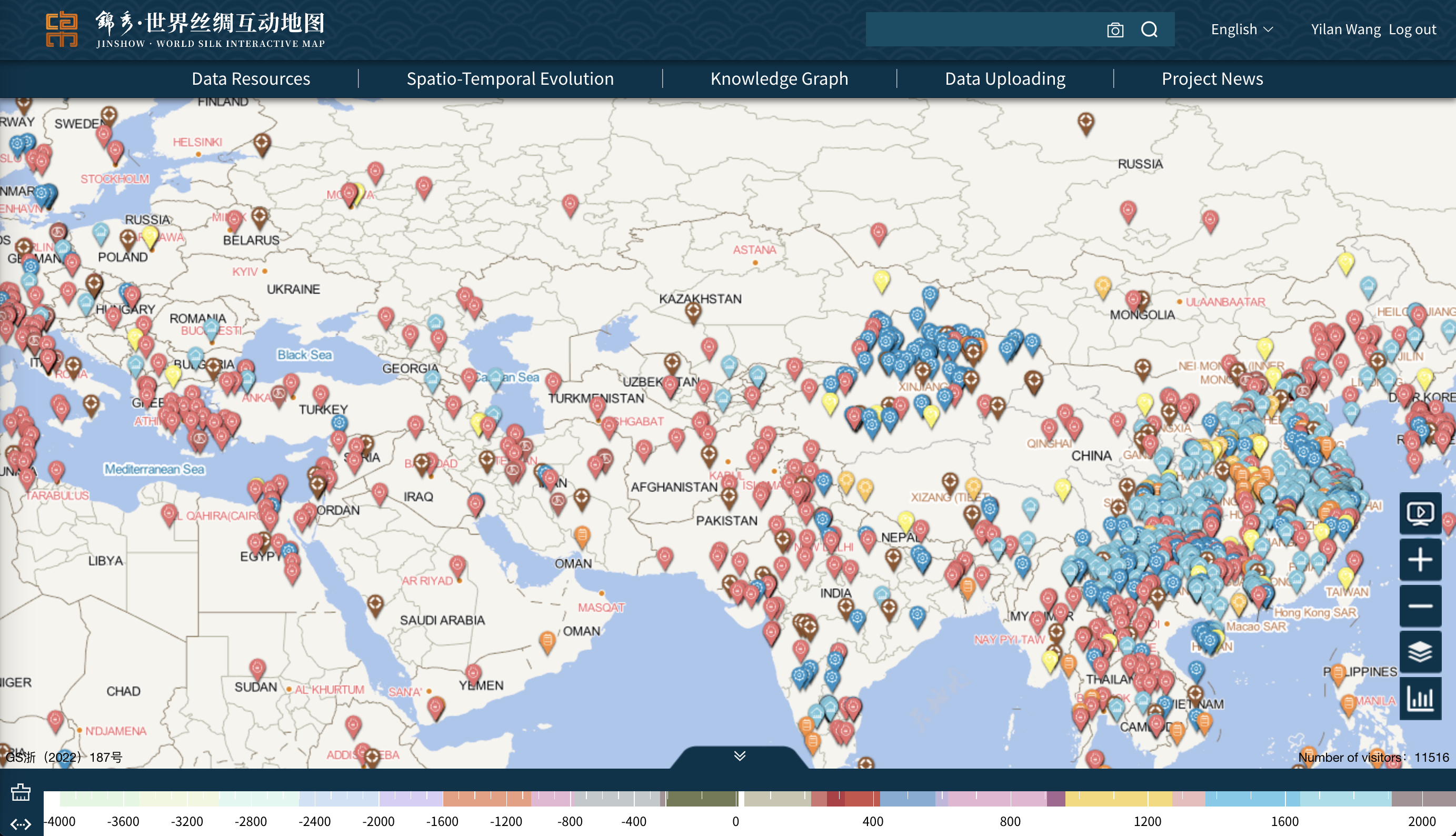The height and width of the screenshot is (836, 1456).
Task: Open Project News page
Action: [1212, 78]
